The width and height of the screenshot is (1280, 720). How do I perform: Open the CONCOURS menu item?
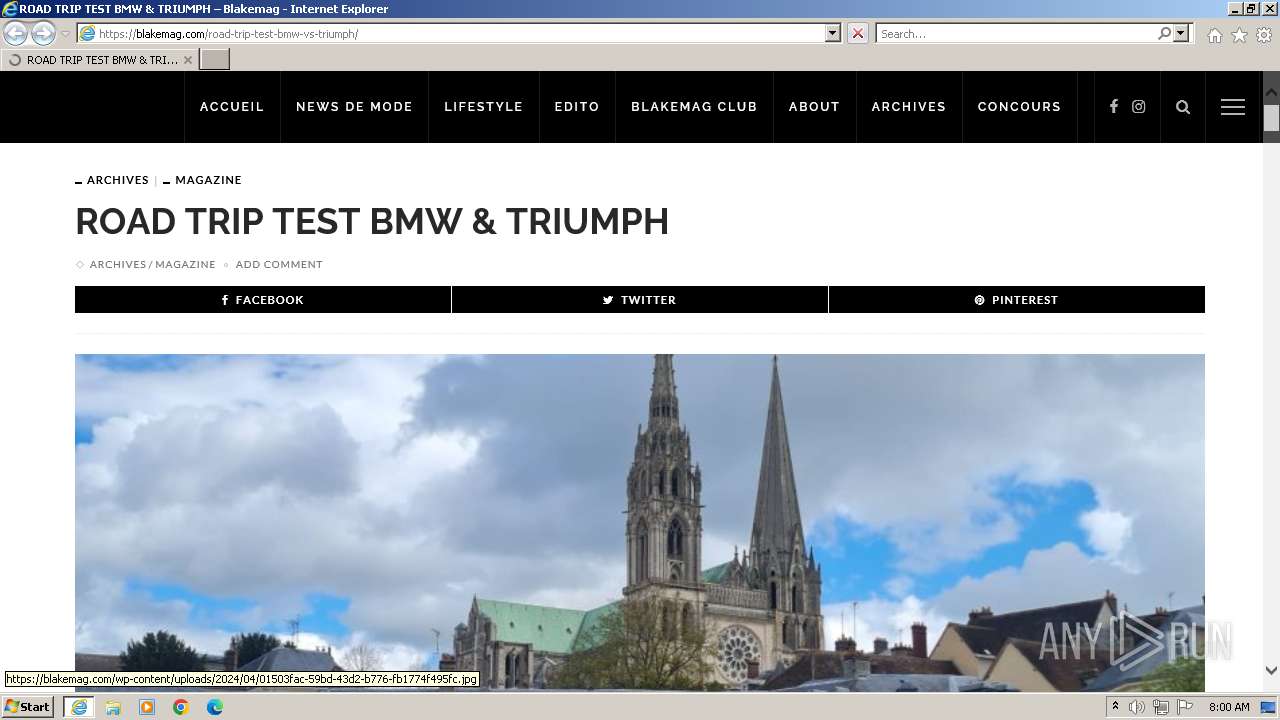(x=1019, y=107)
